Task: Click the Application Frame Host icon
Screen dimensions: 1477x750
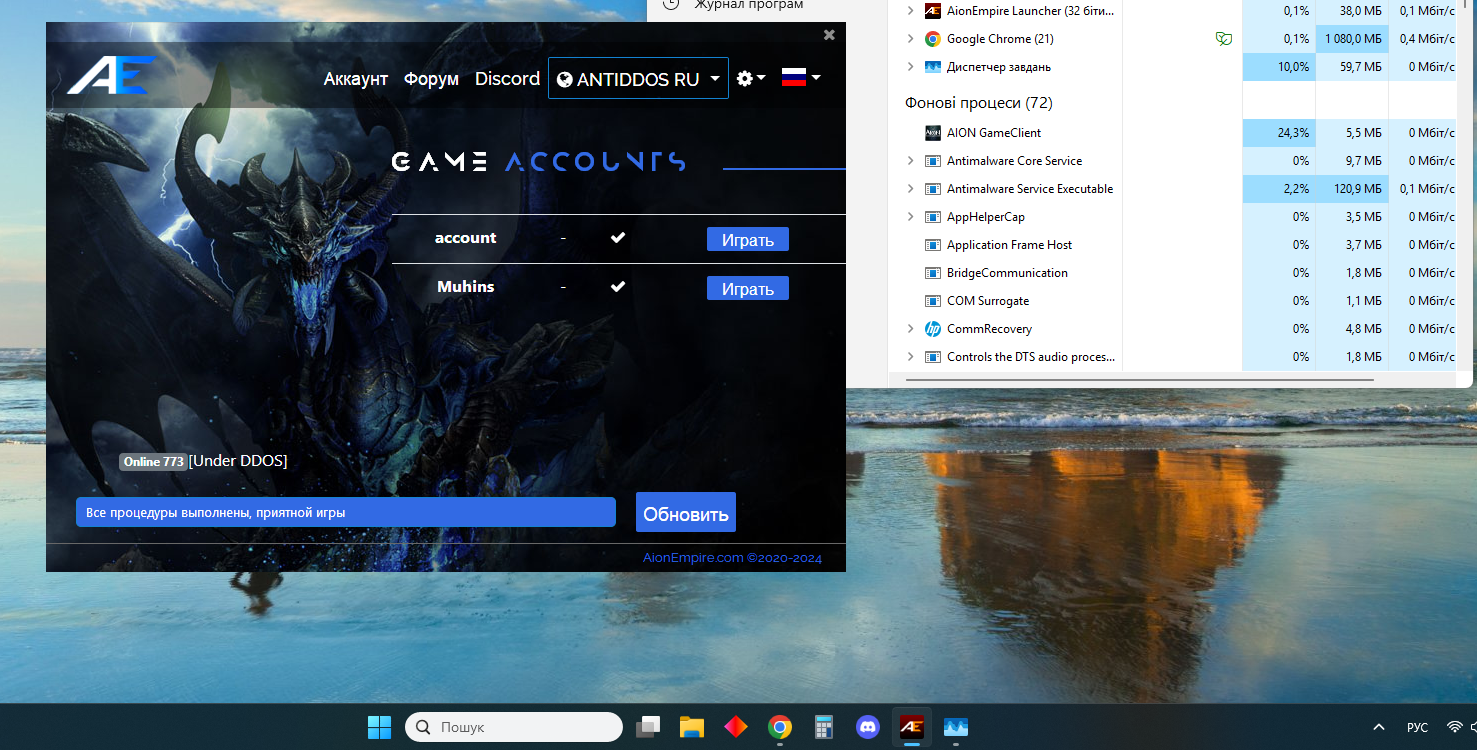Action: pyautogui.click(x=932, y=245)
